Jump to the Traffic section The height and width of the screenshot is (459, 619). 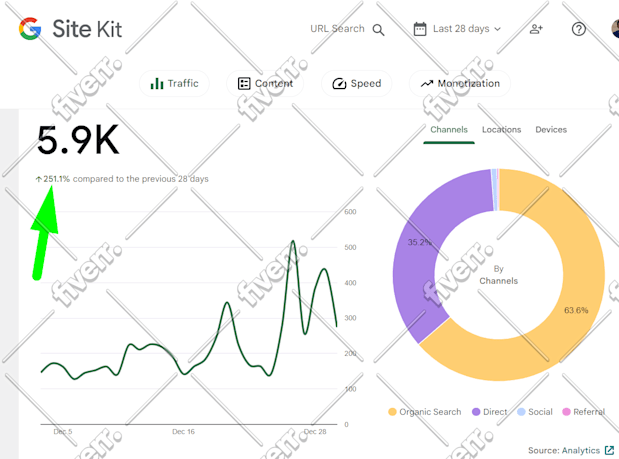174,83
